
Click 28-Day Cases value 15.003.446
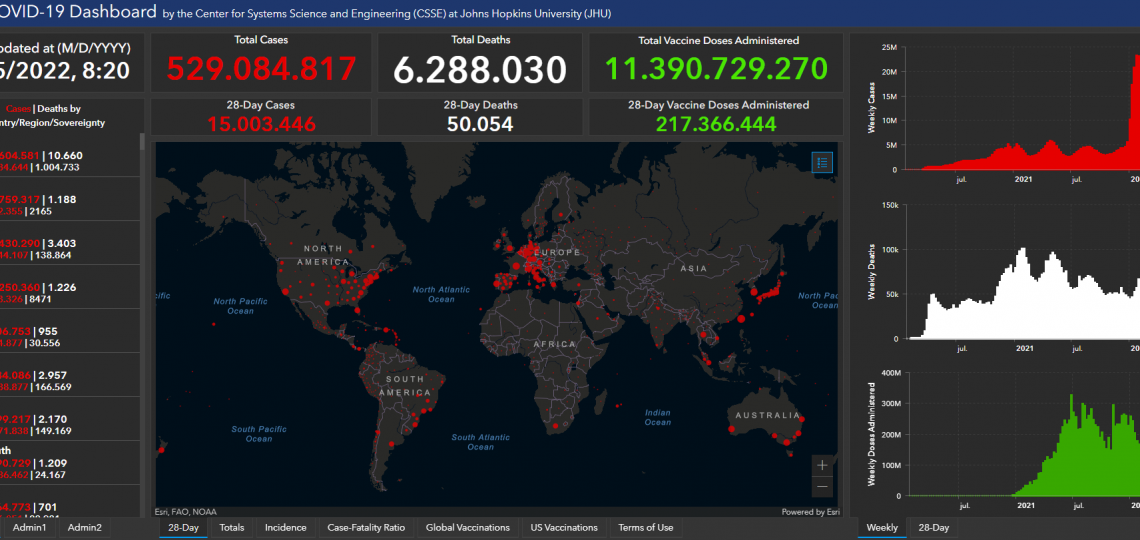261,124
